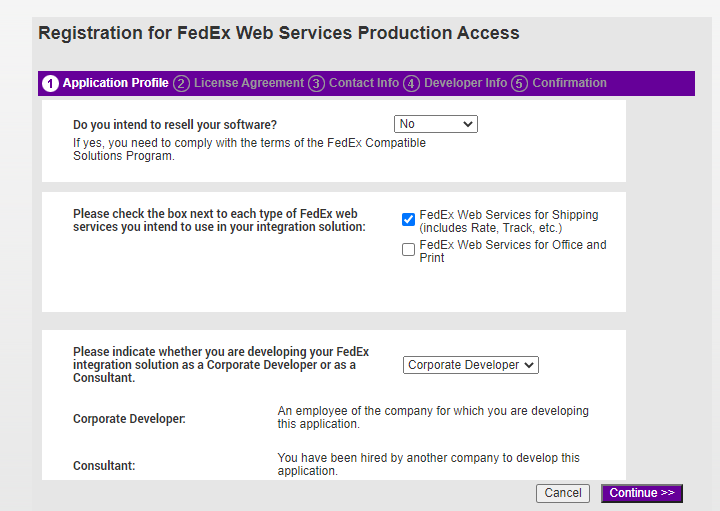Select the Developer Info step tab
Viewport: 720px width, 511px height.
[x=466, y=83]
